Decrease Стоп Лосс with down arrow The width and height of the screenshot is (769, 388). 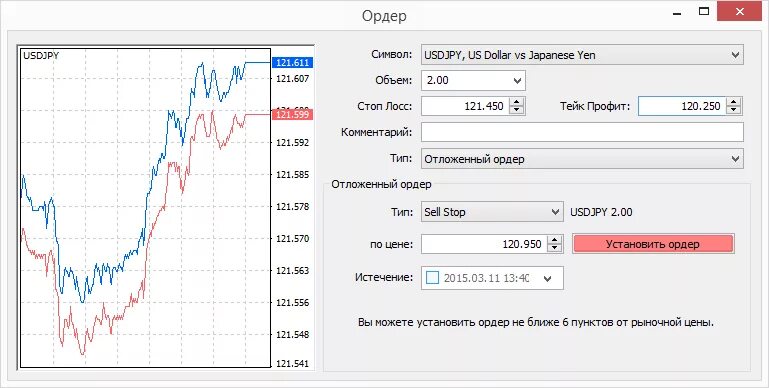[x=516, y=110]
